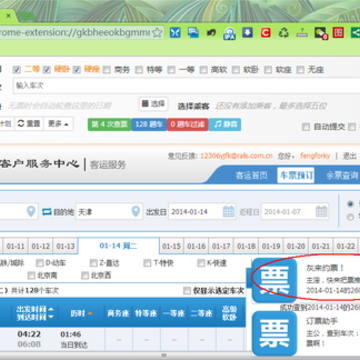Open the red C extension icon
360x360 pixels.
266,32
